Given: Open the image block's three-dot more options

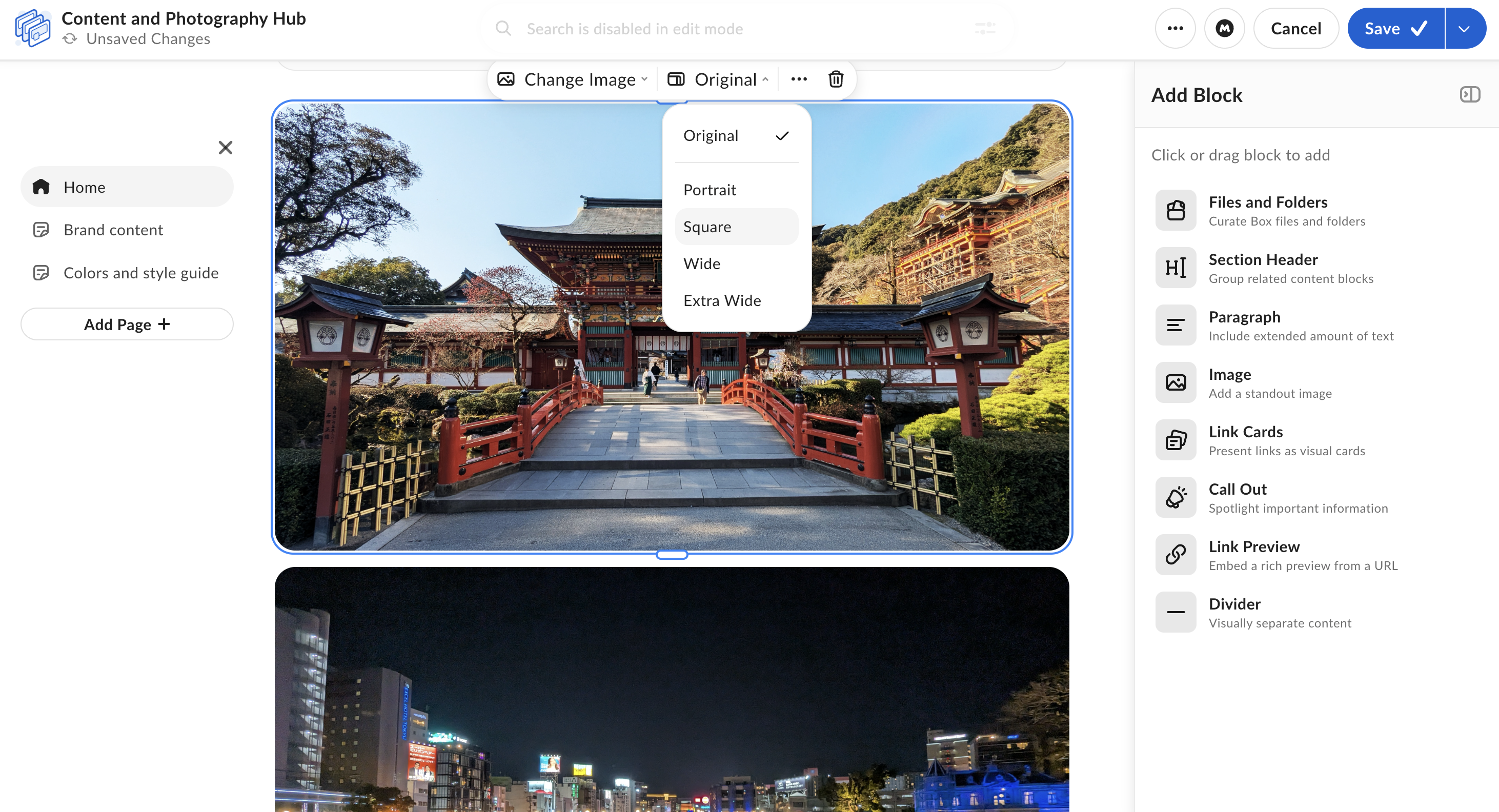Looking at the screenshot, I should [x=799, y=79].
